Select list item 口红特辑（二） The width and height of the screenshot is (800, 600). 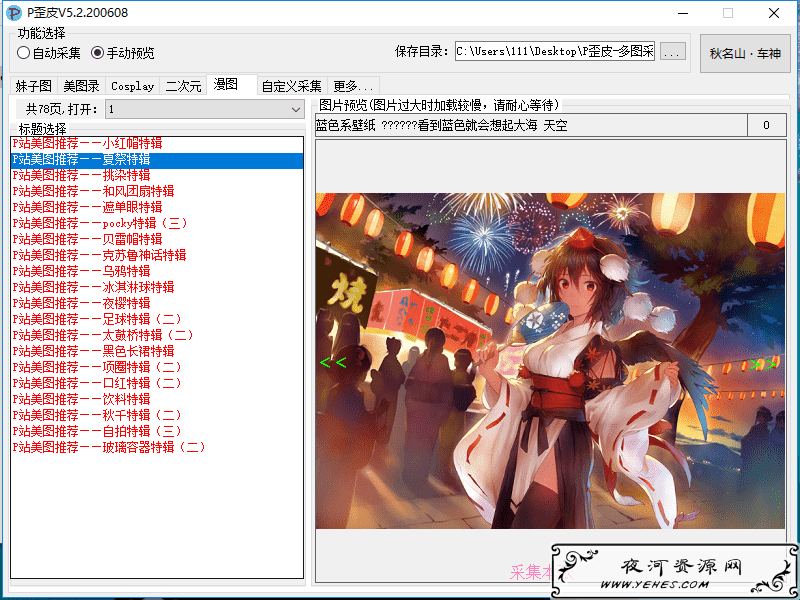pos(157,383)
